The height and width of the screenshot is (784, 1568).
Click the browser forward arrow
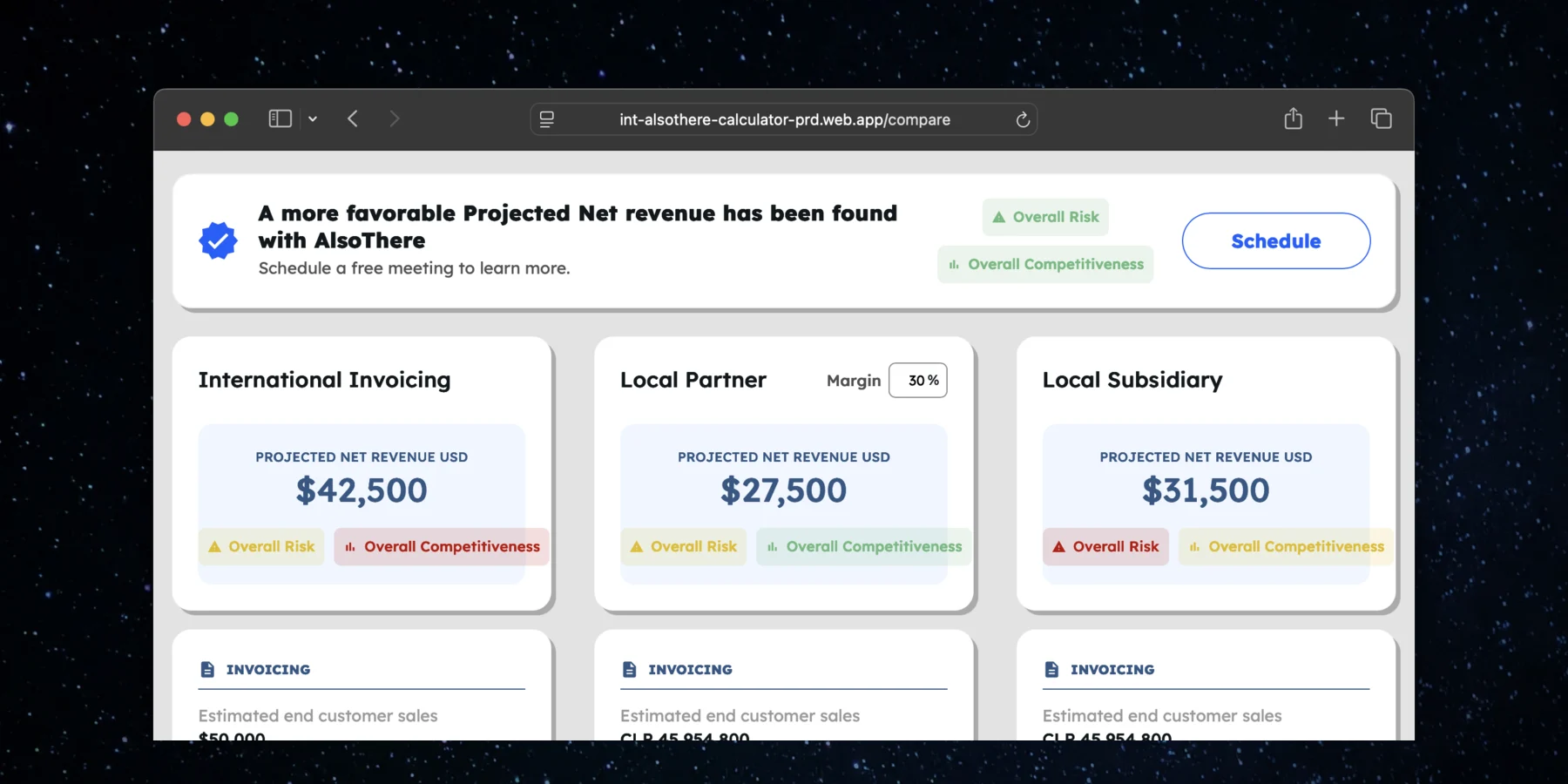coord(395,118)
